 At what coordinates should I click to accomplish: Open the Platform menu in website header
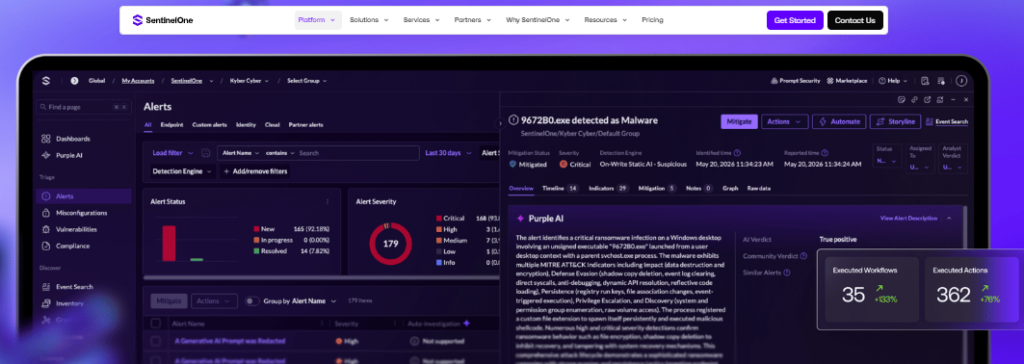point(317,20)
